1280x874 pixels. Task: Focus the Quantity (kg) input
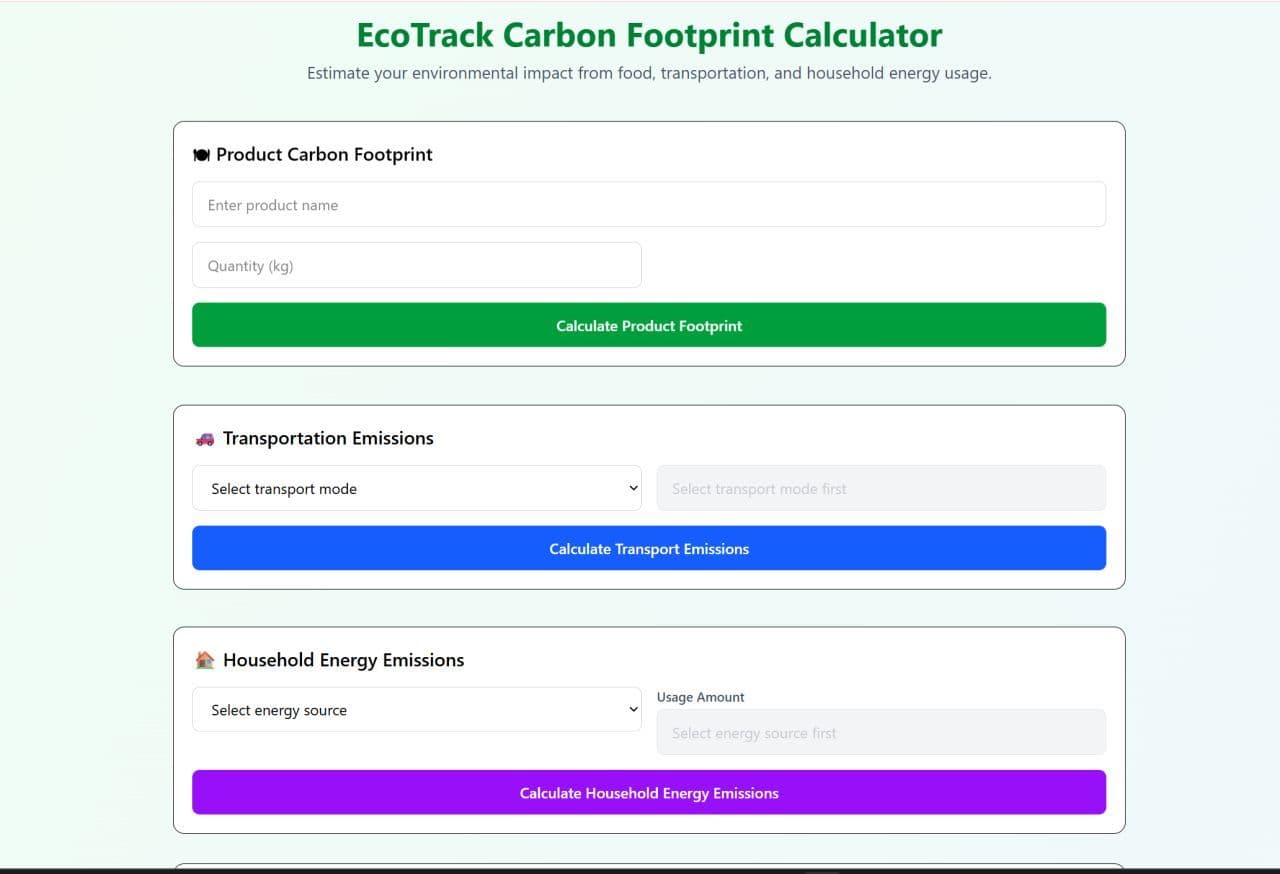[x=417, y=265]
